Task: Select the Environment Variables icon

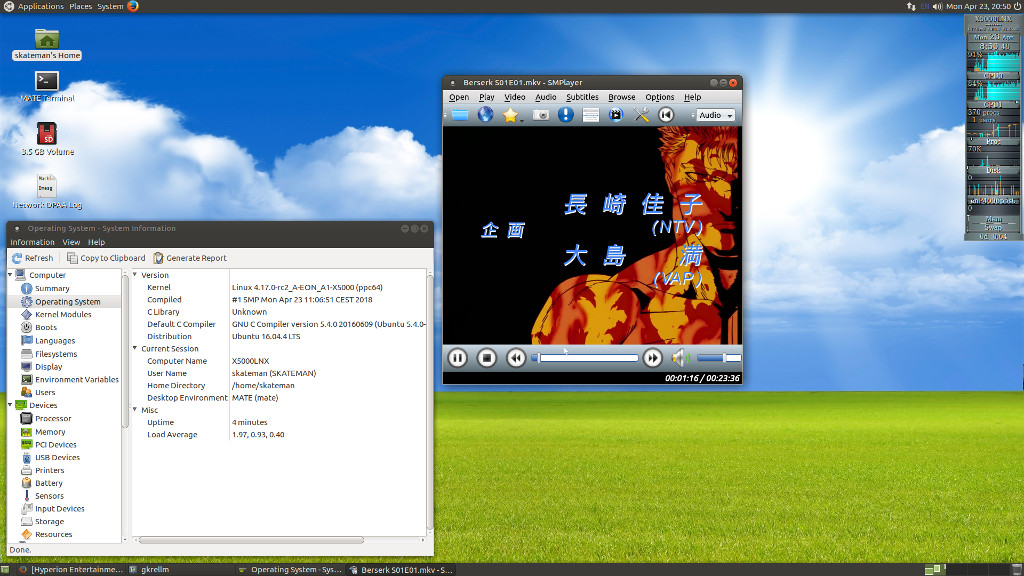Action: [27, 379]
